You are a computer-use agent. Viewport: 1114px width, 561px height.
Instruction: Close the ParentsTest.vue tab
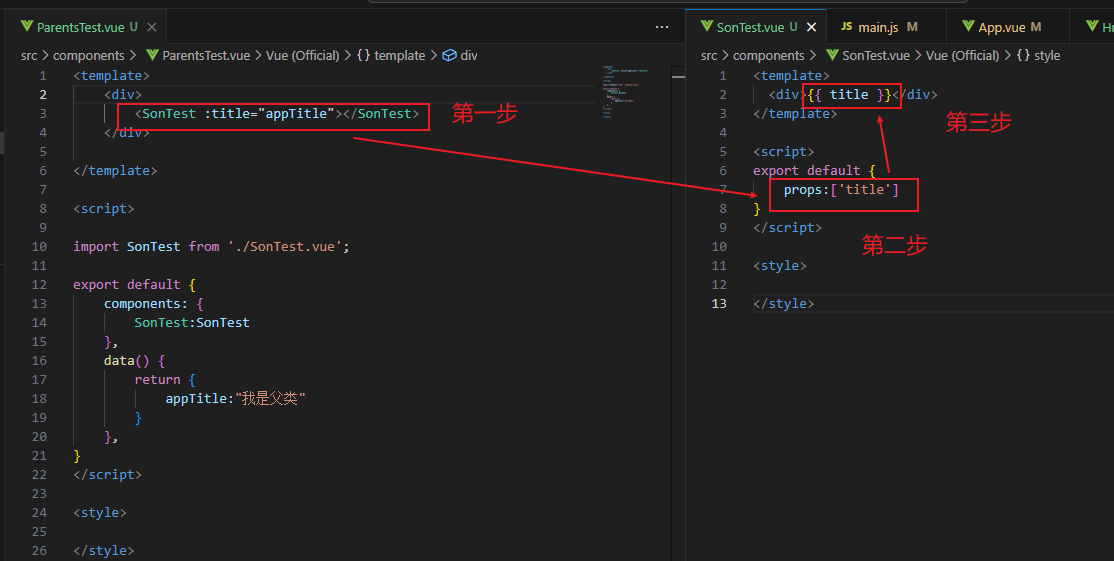point(151,27)
